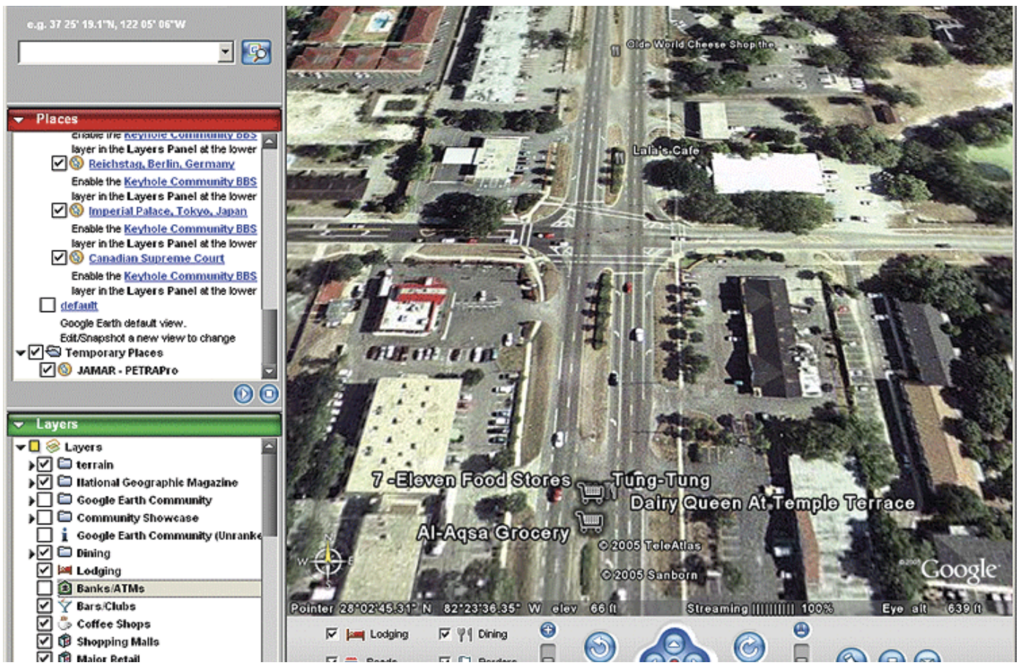Click the Lala's Cafe dining marker

[618, 155]
